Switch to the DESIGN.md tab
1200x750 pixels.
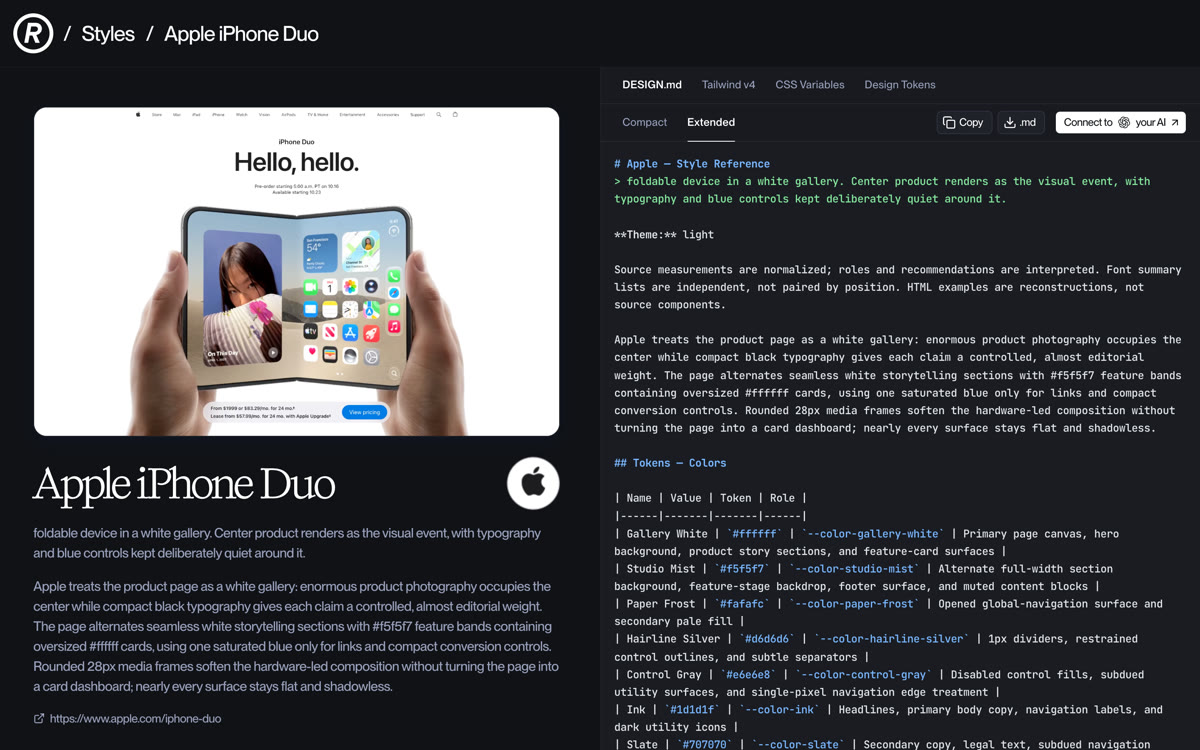click(x=652, y=85)
